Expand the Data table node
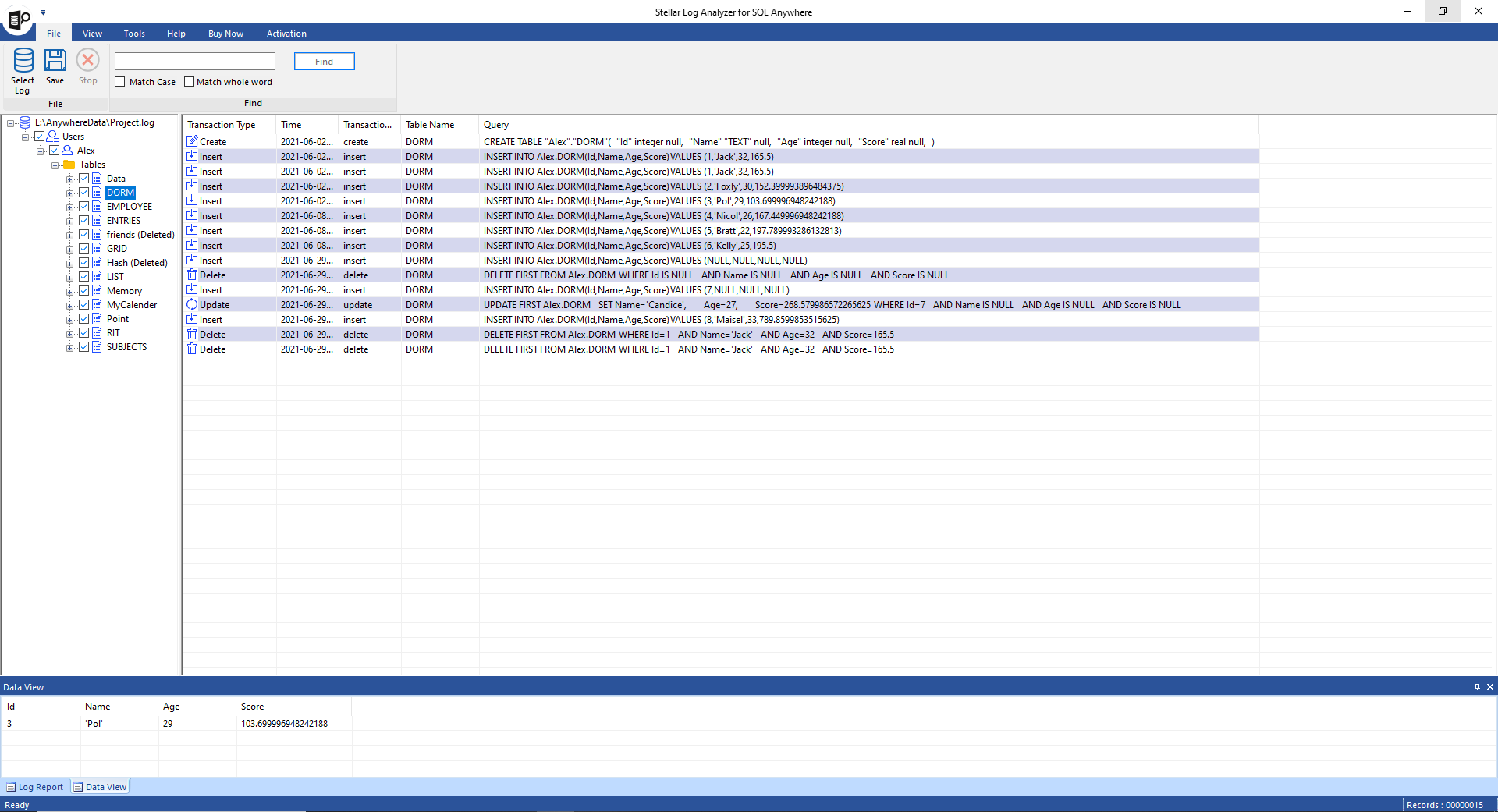 (x=69, y=179)
